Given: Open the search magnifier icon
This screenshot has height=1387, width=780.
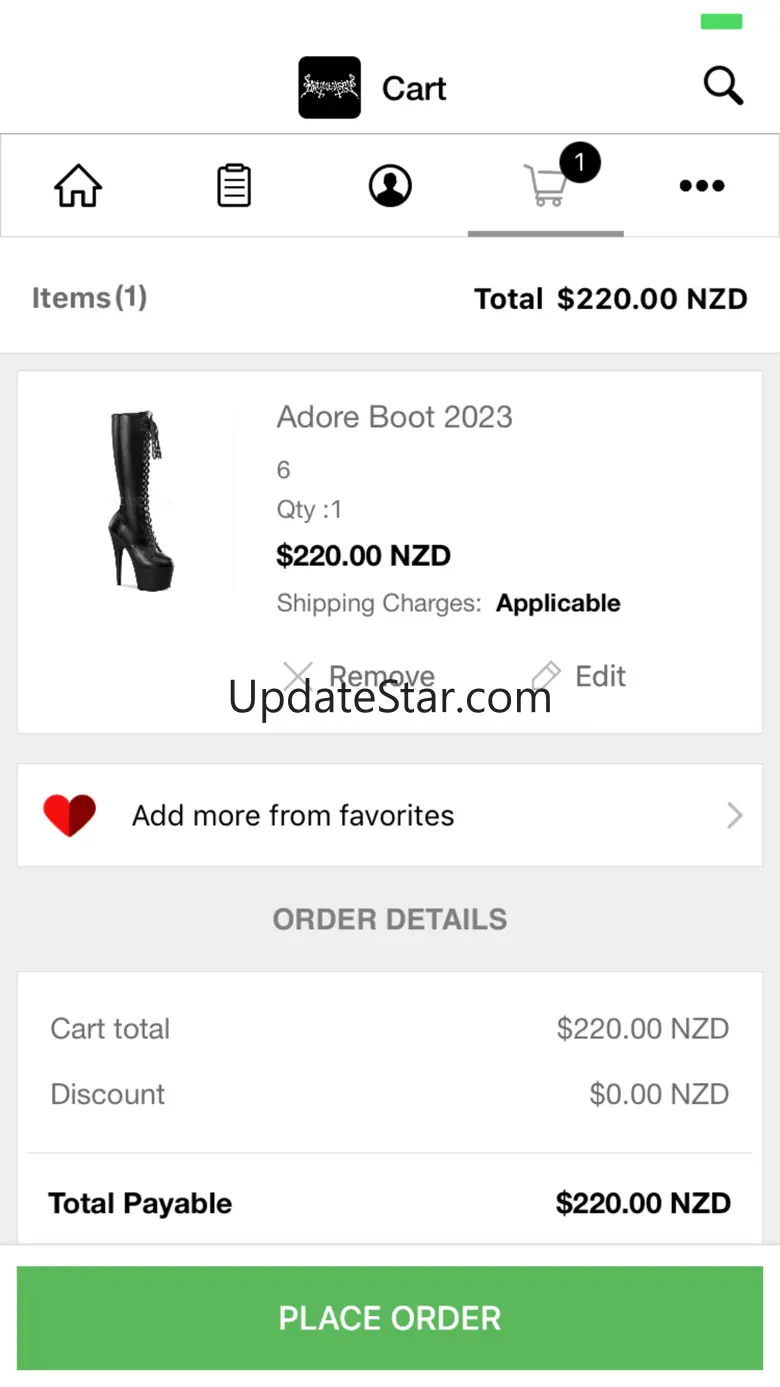Looking at the screenshot, I should point(723,87).
